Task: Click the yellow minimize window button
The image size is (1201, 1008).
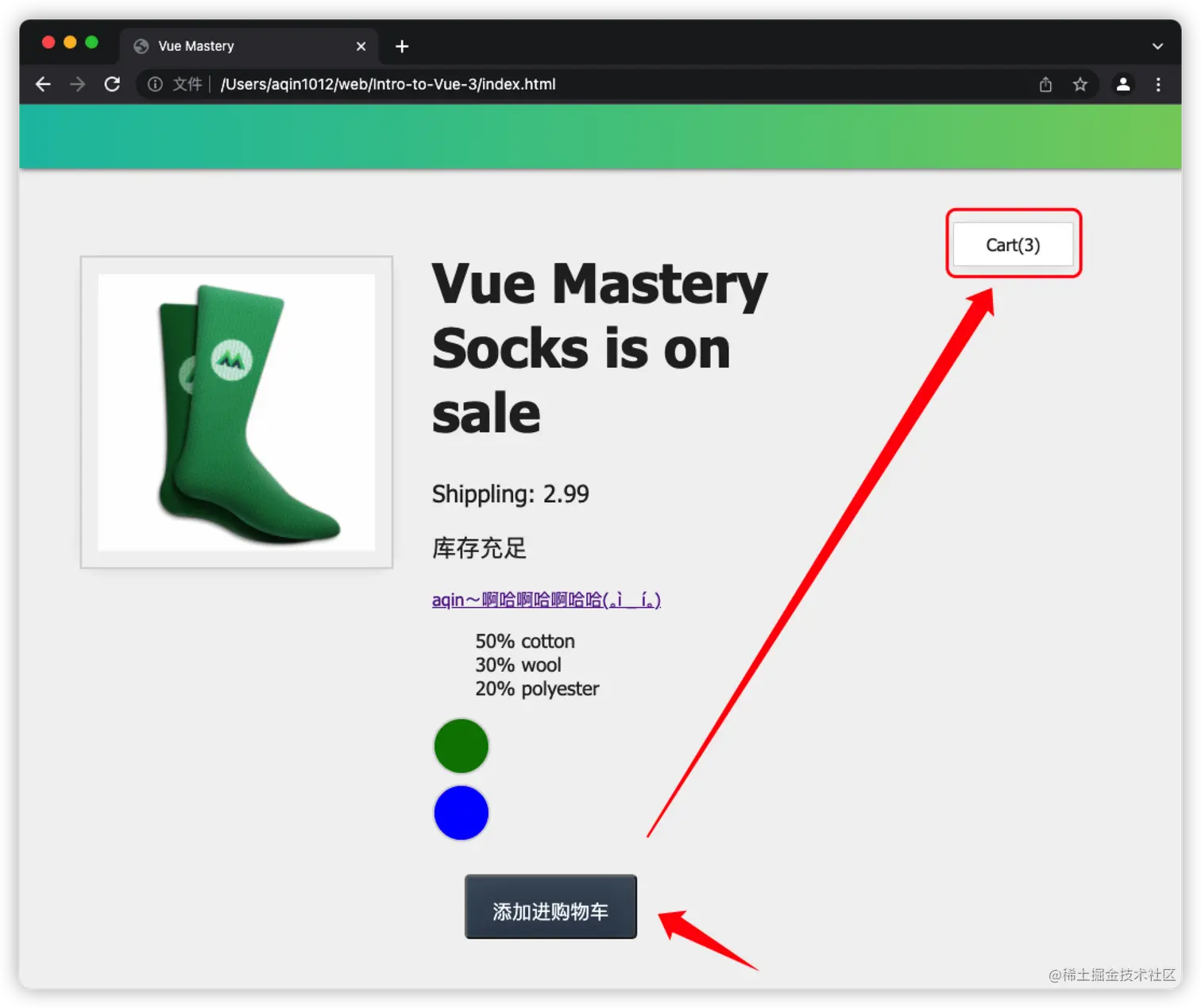Action: 70,42
